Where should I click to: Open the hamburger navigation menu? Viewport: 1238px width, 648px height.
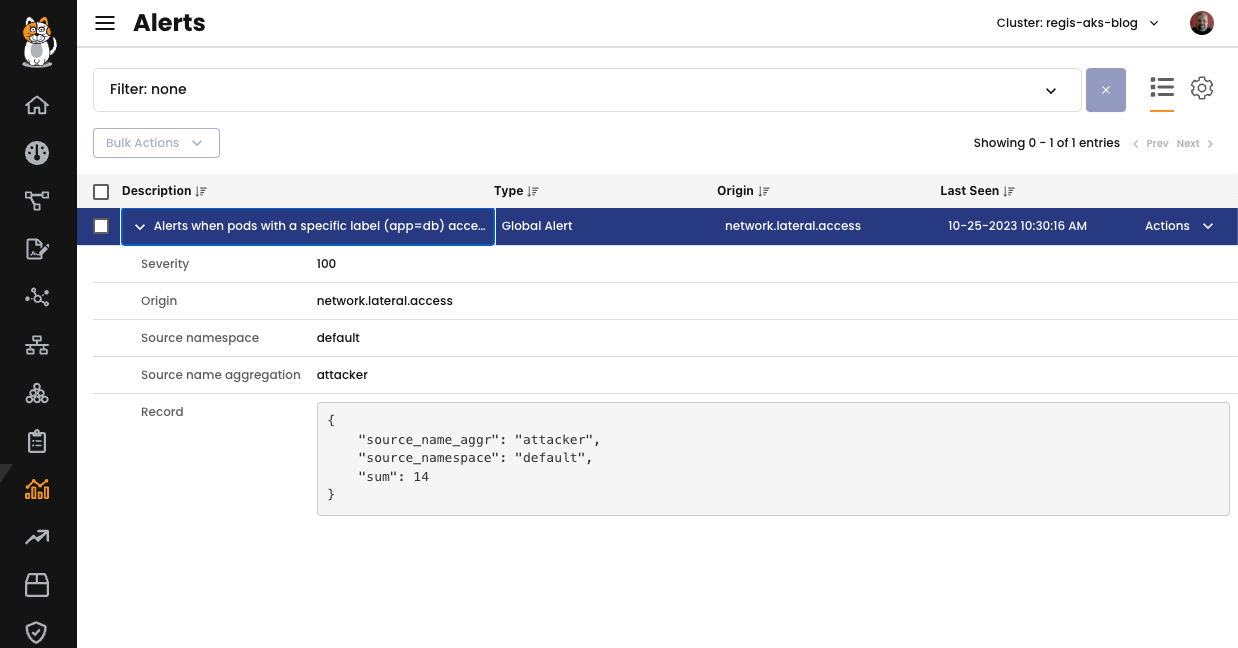pyautogui.click(x=105, y=23)
